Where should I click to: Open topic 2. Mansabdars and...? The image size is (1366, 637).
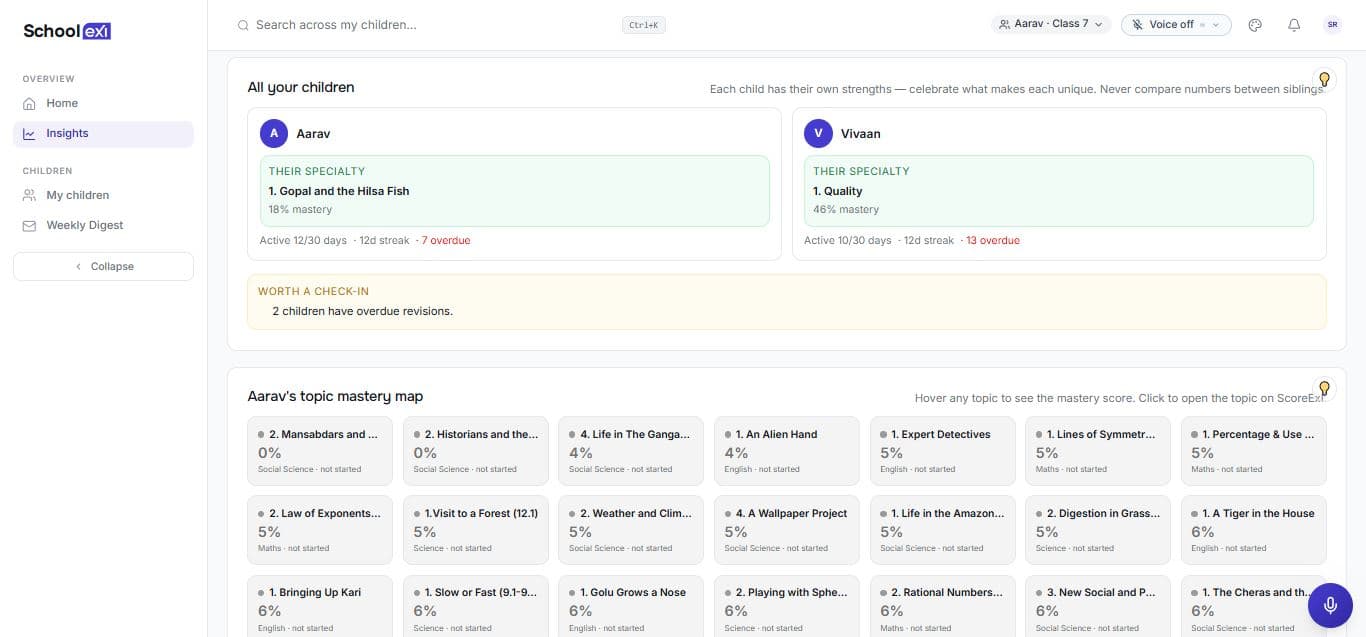pos(320,450)
